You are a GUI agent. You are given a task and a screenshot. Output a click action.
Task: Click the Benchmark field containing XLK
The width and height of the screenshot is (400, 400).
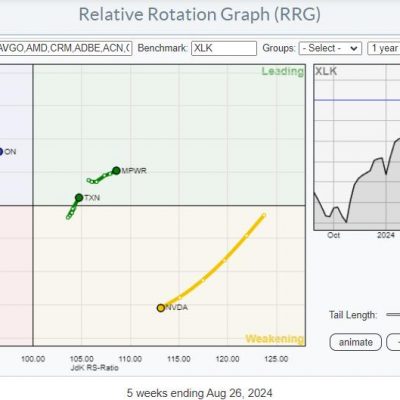(224, 48)
